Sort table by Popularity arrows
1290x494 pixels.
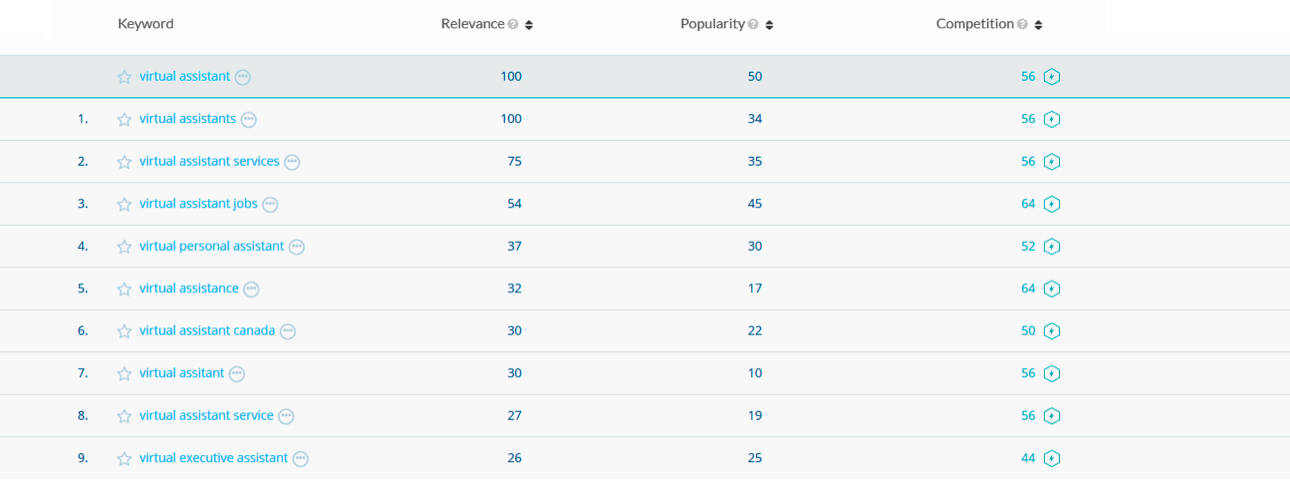pyautogui.click(x=769, y=25)
